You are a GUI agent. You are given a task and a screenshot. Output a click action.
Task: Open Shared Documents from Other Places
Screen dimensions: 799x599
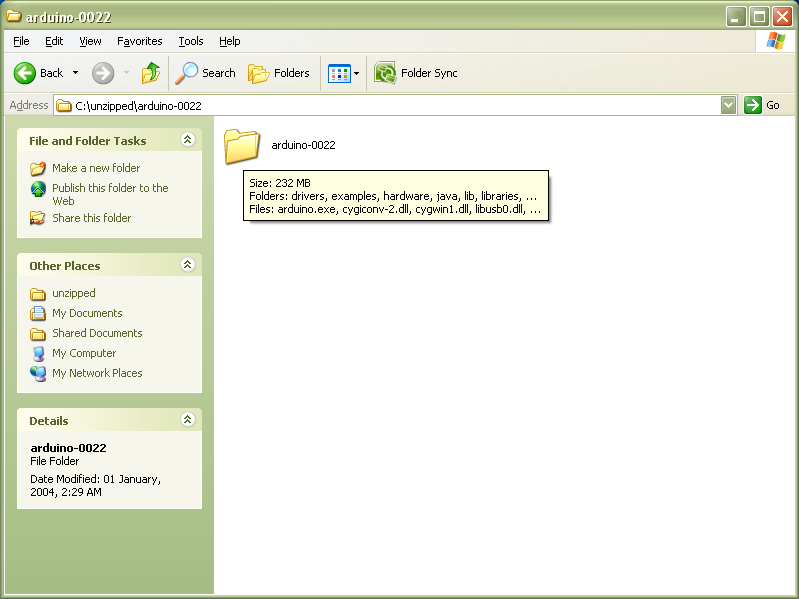coord(97,333)
